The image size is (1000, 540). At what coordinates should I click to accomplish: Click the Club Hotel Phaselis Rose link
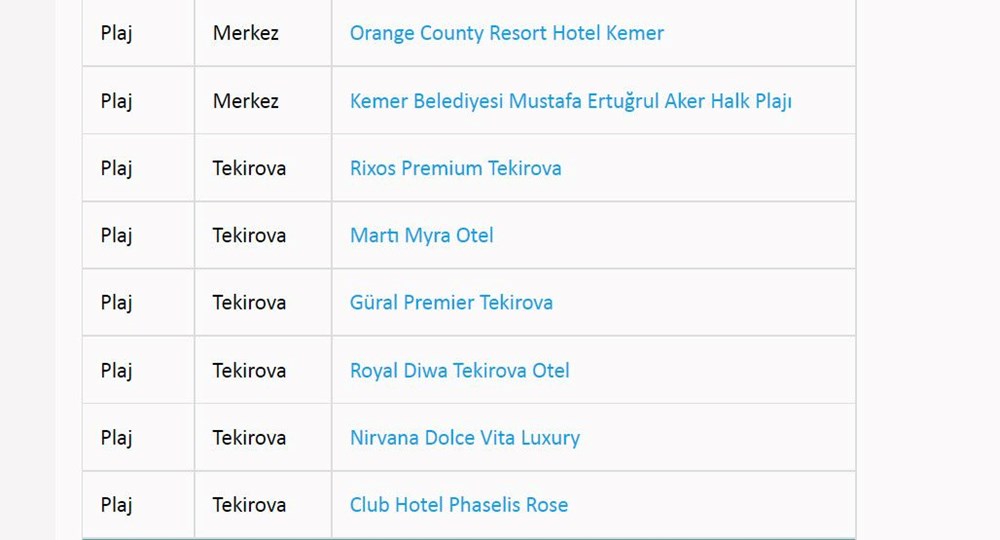(458, 505)
